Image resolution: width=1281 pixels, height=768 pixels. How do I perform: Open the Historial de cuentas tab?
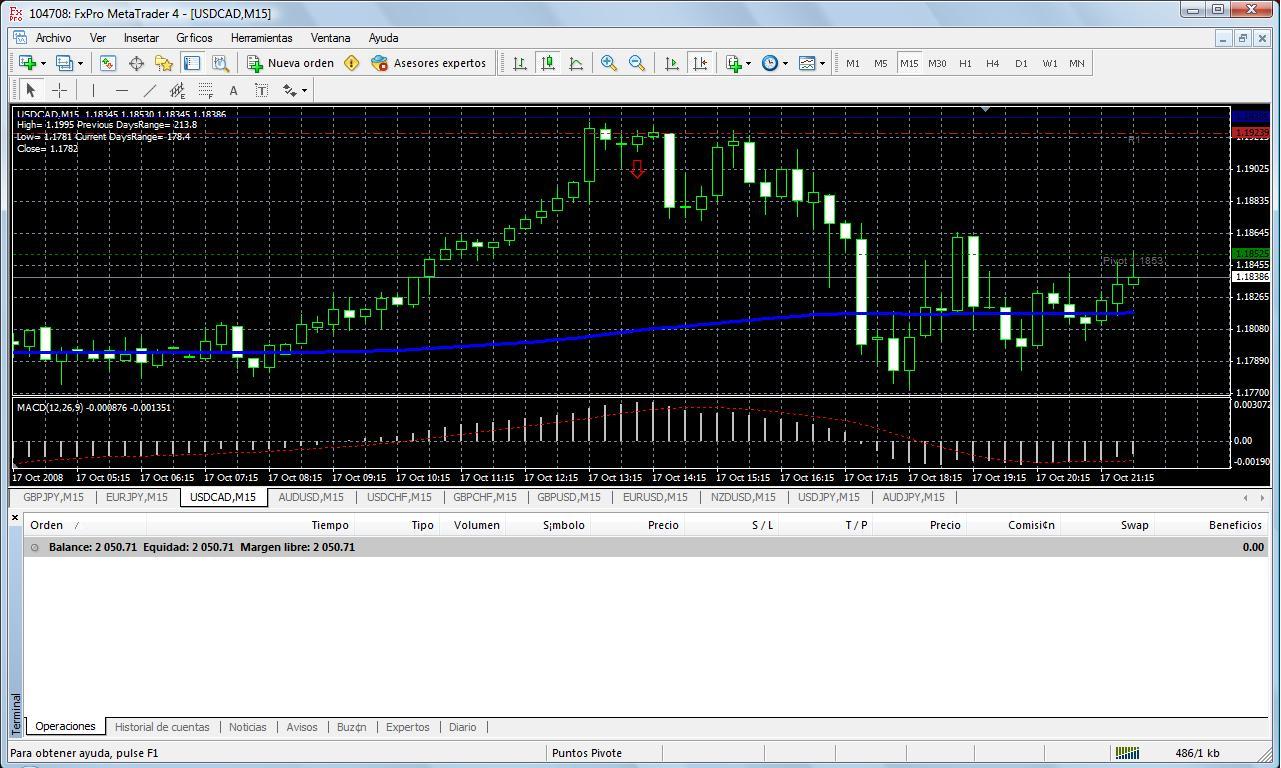pos(162,727)
